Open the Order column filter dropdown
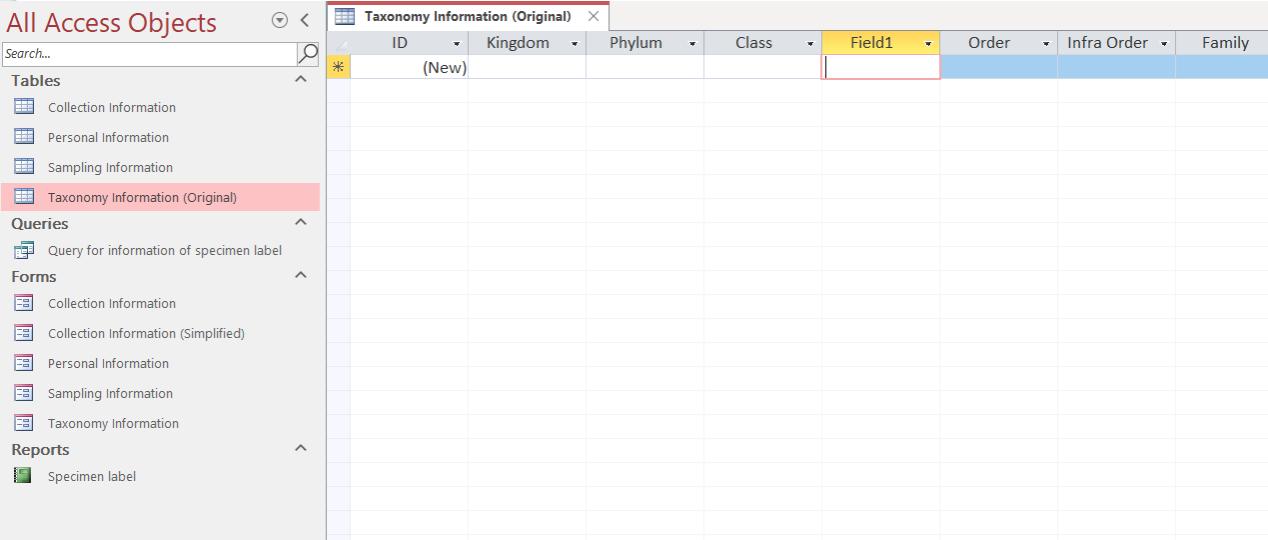This screenshot has height=540, width=1268. click(x=1047, y=44)
